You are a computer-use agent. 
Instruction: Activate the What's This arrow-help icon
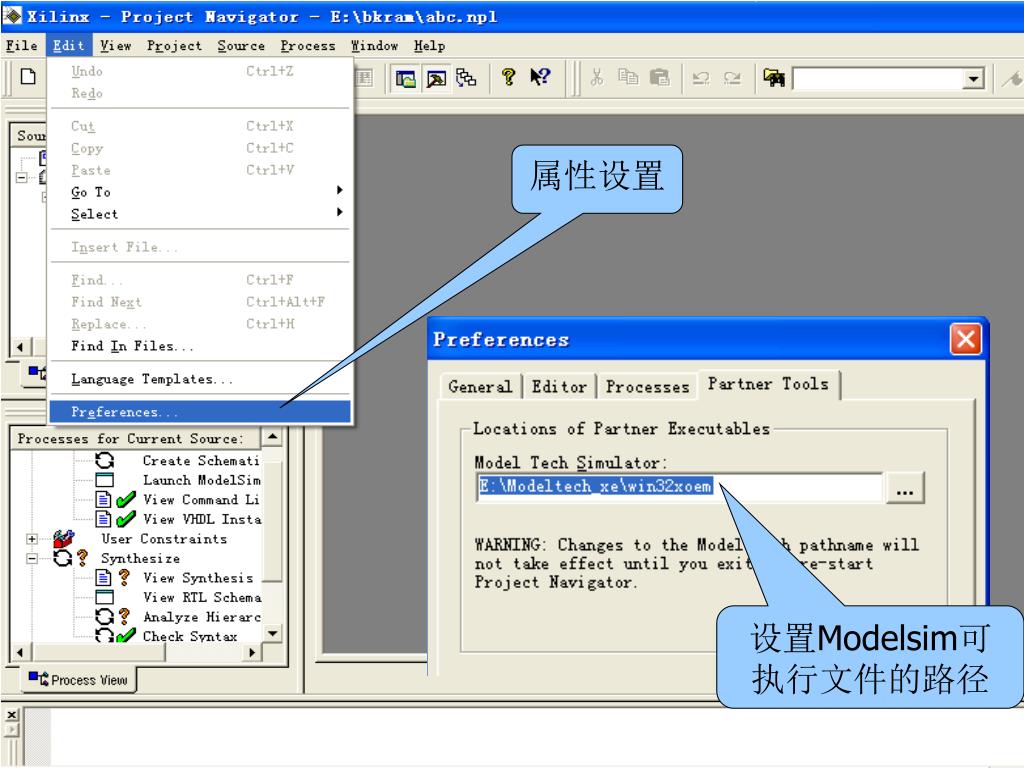(540, 77)
